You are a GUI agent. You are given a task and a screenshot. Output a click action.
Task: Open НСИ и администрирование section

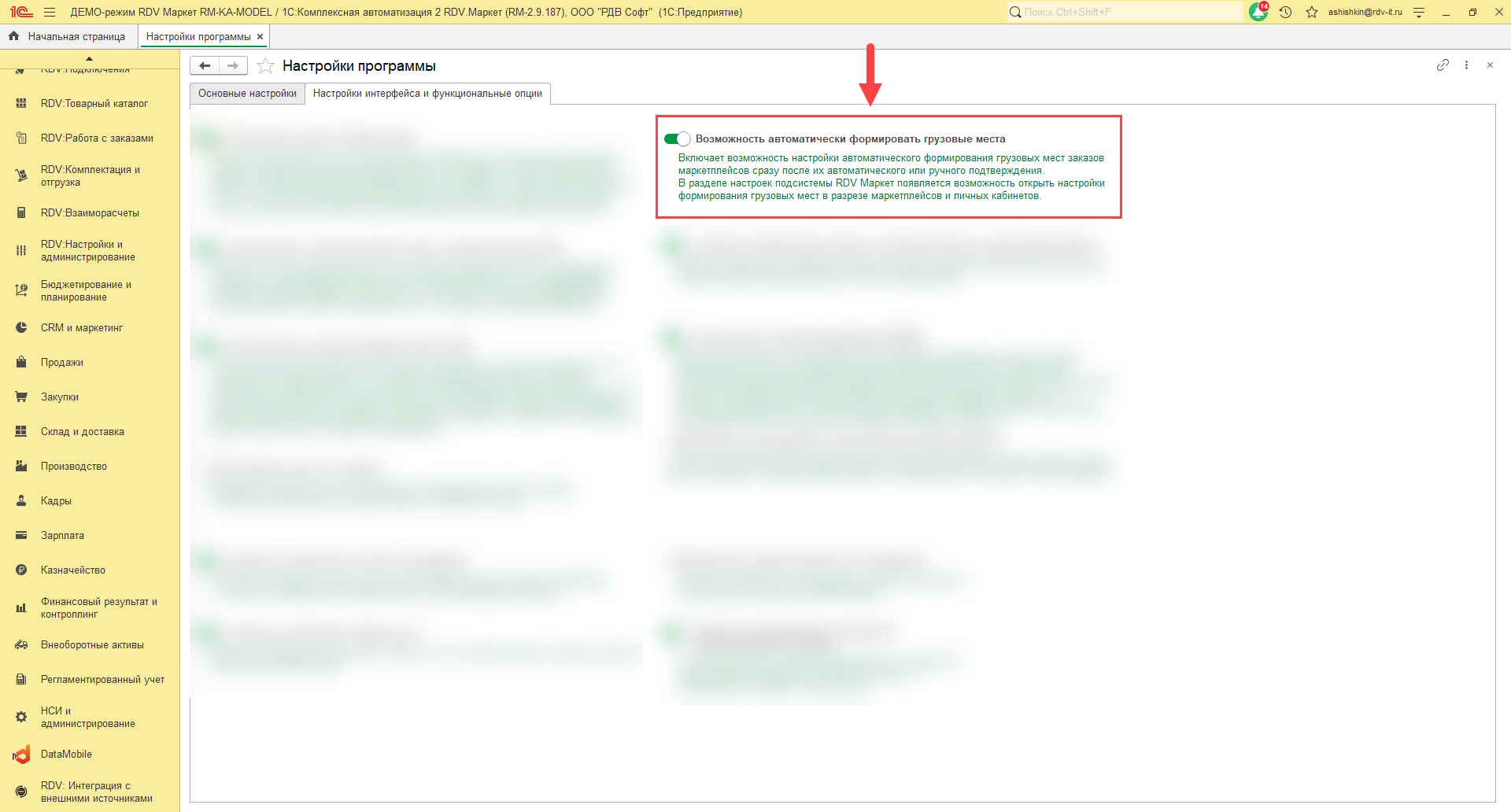tap(90, 718)
